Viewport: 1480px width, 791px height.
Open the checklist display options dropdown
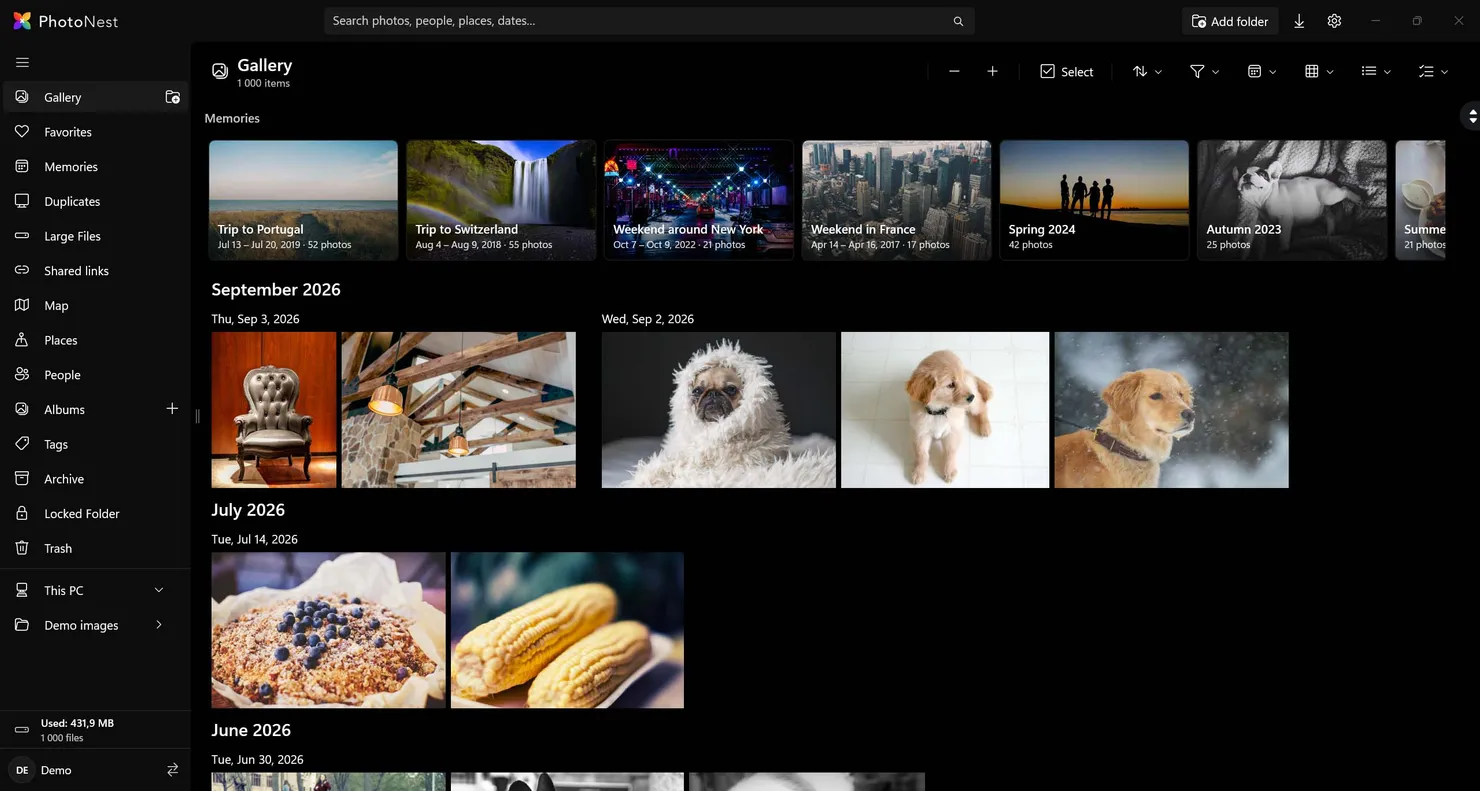click(1433, 71)
